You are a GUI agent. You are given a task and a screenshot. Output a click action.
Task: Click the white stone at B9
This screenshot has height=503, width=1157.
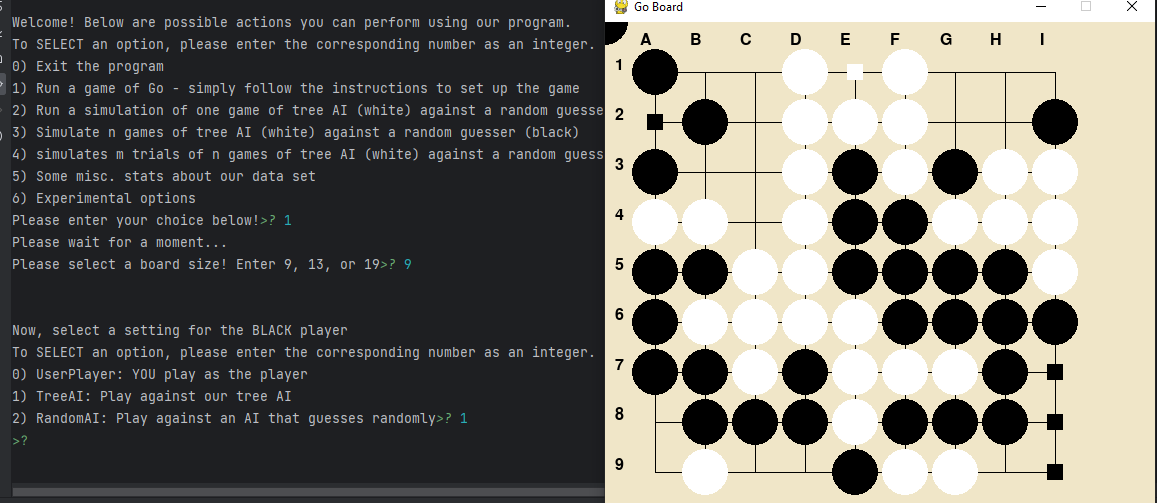705,471
